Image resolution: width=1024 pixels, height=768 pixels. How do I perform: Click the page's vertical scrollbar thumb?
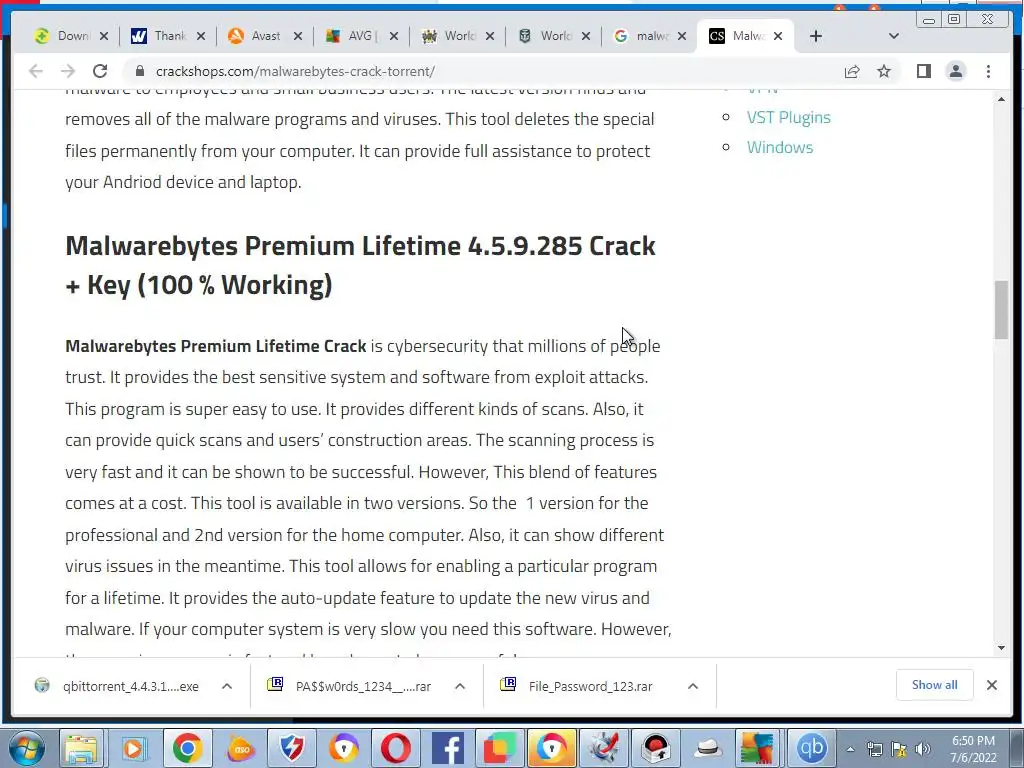(x=1001, y=310)
